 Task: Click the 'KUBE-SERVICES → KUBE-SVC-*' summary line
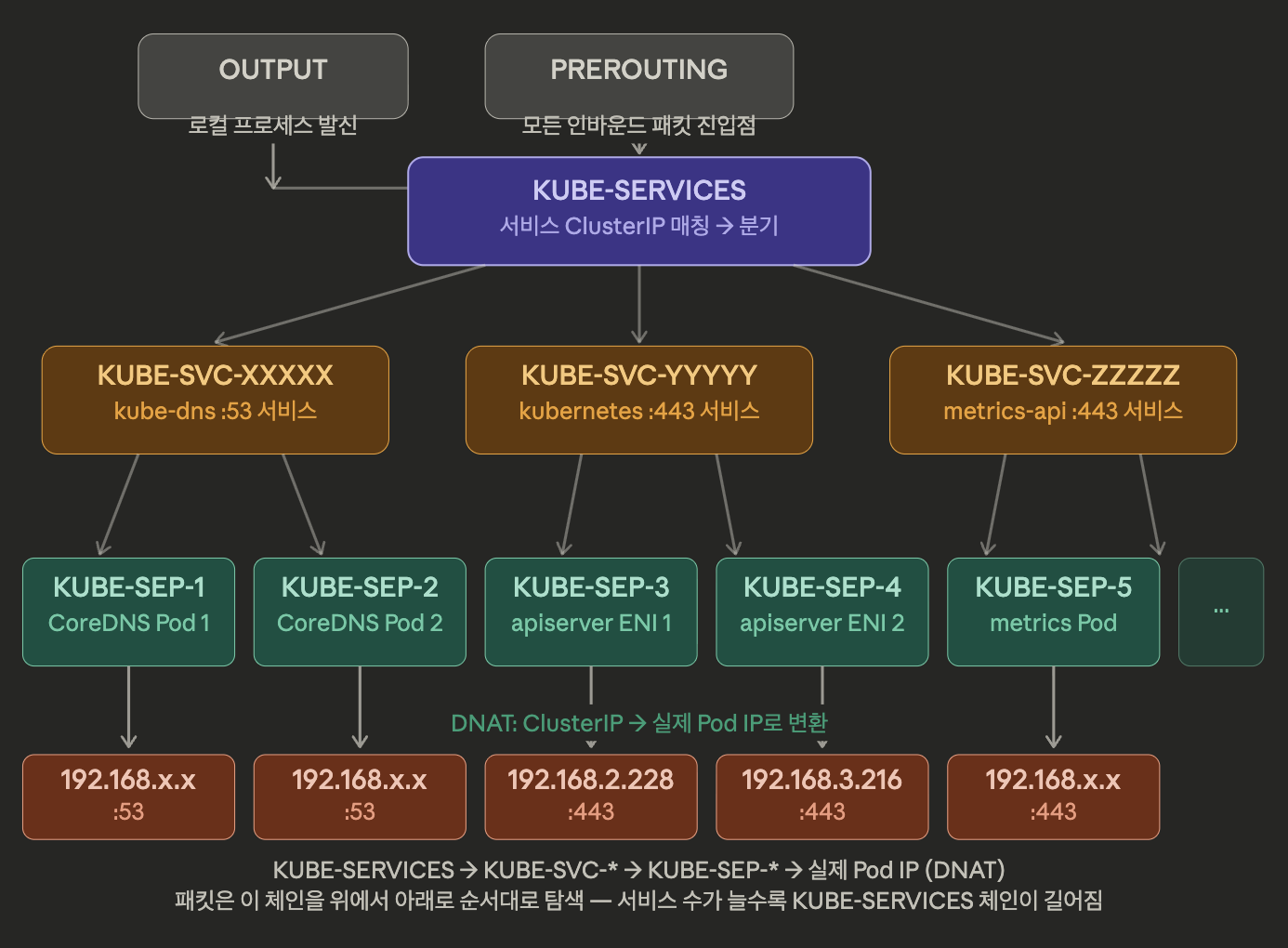[639, 870]
